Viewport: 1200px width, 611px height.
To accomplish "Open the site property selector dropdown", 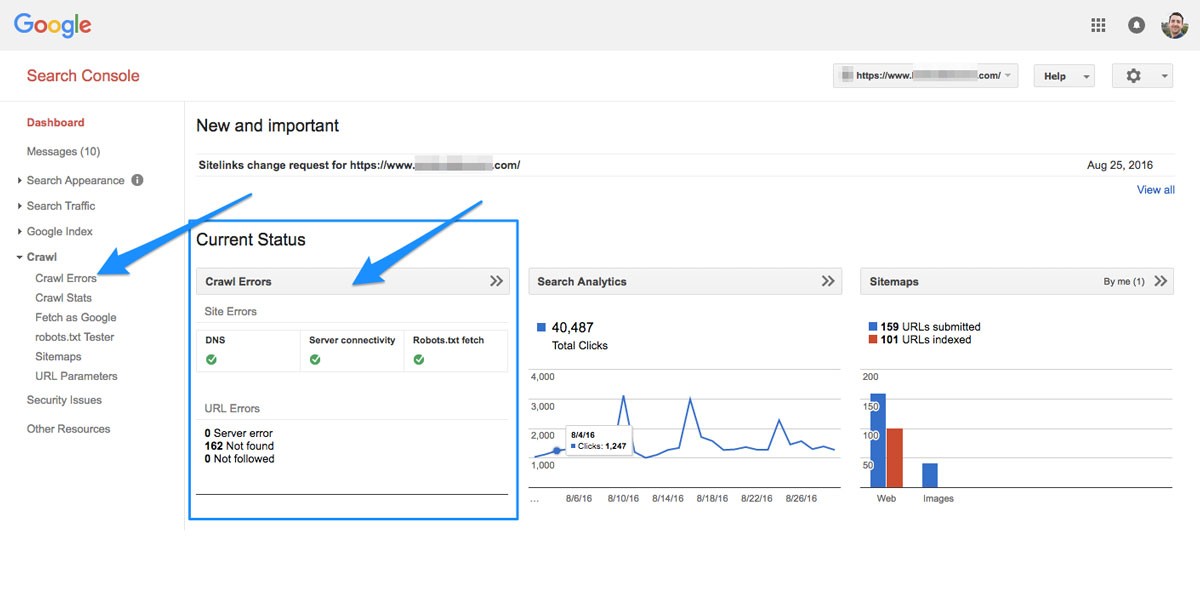I will [925, 75].
